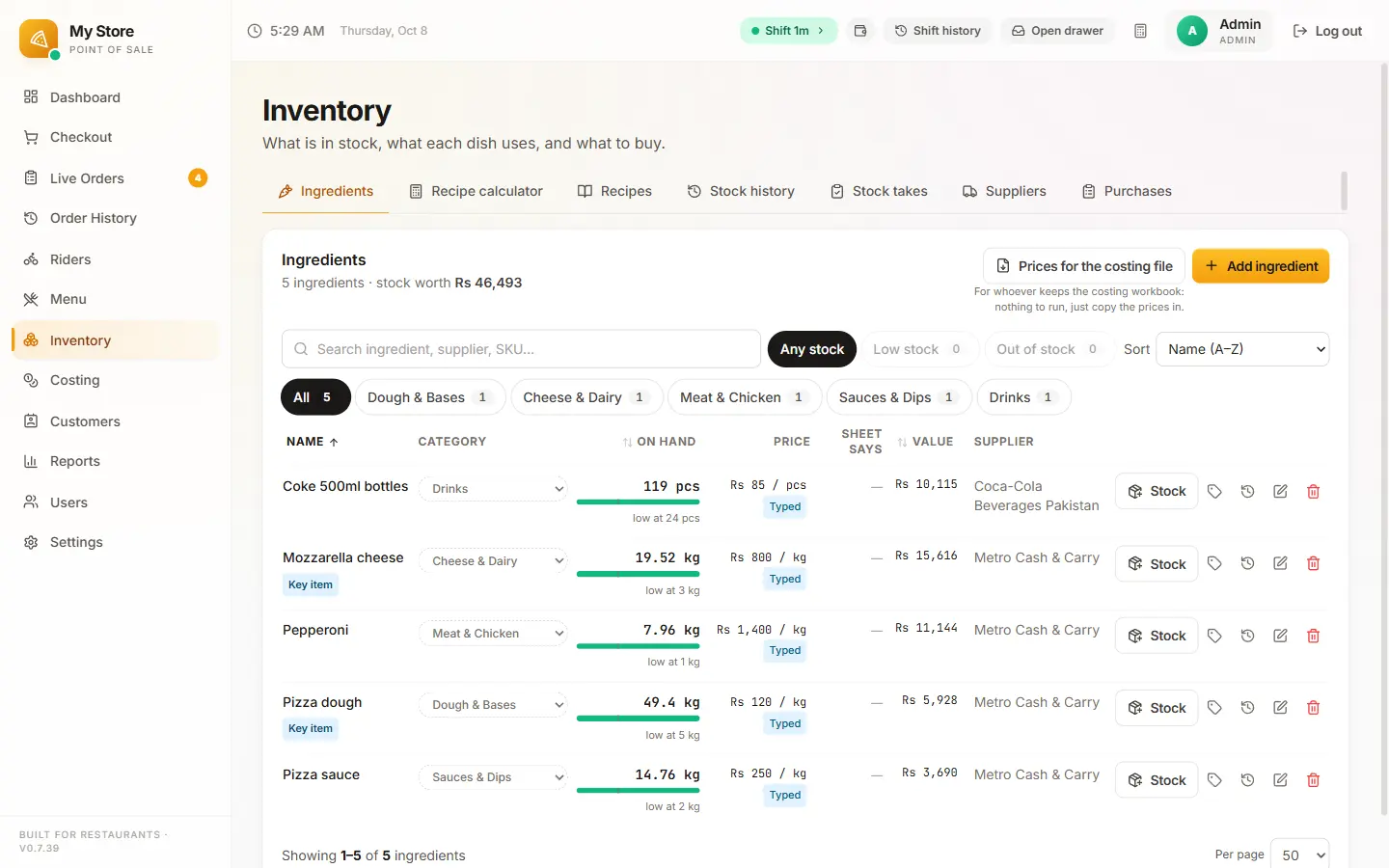Open the Per page dropdown
This screenshot has width=1389, height=868.
[1299, 854]
